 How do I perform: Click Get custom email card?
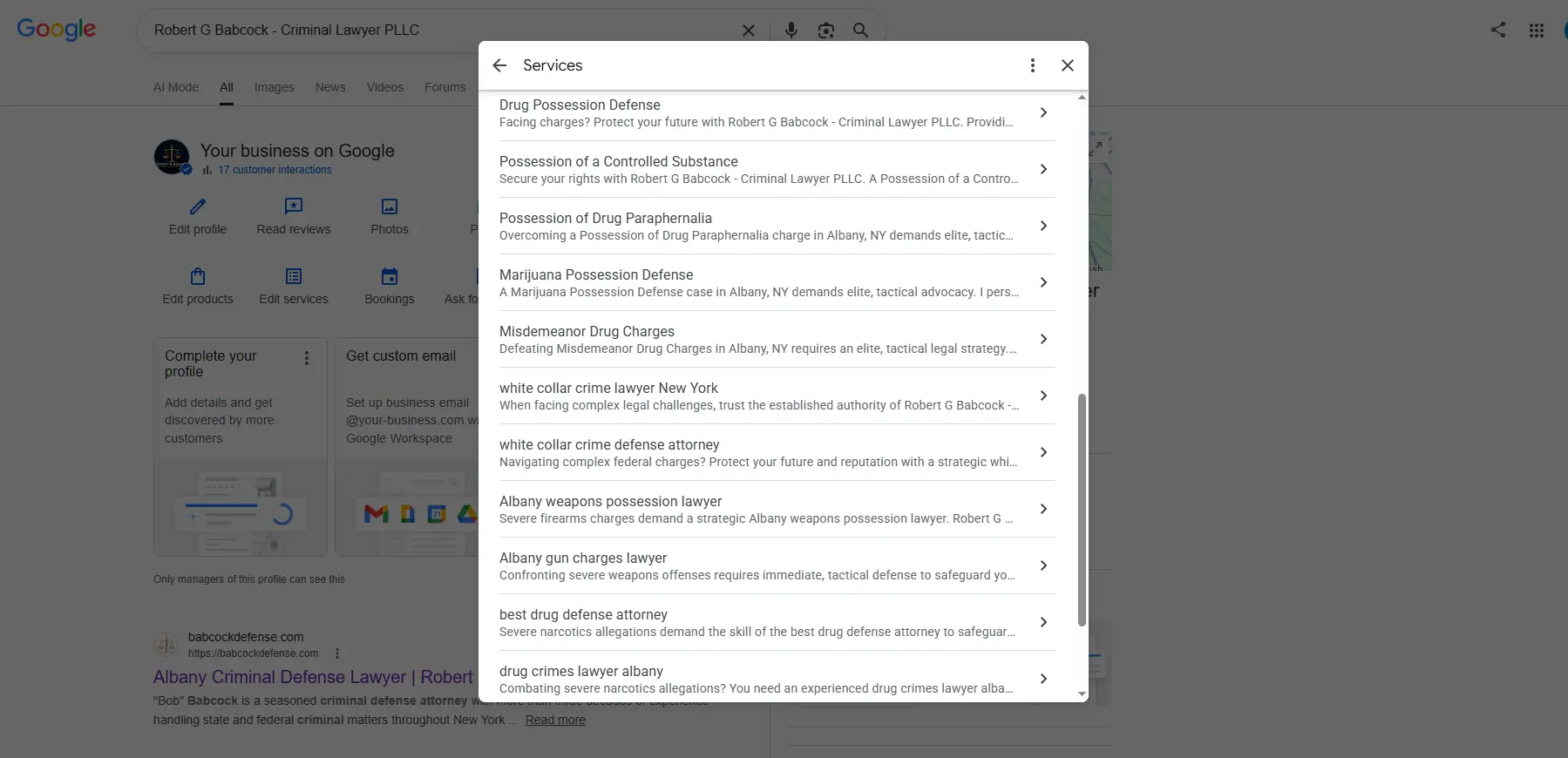[407, 447]
